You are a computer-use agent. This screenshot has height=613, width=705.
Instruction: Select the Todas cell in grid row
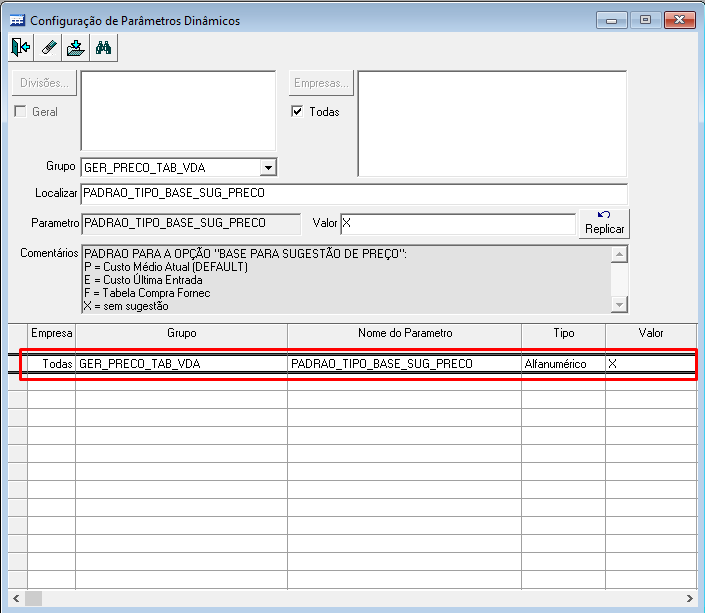(x=52, y=364)
